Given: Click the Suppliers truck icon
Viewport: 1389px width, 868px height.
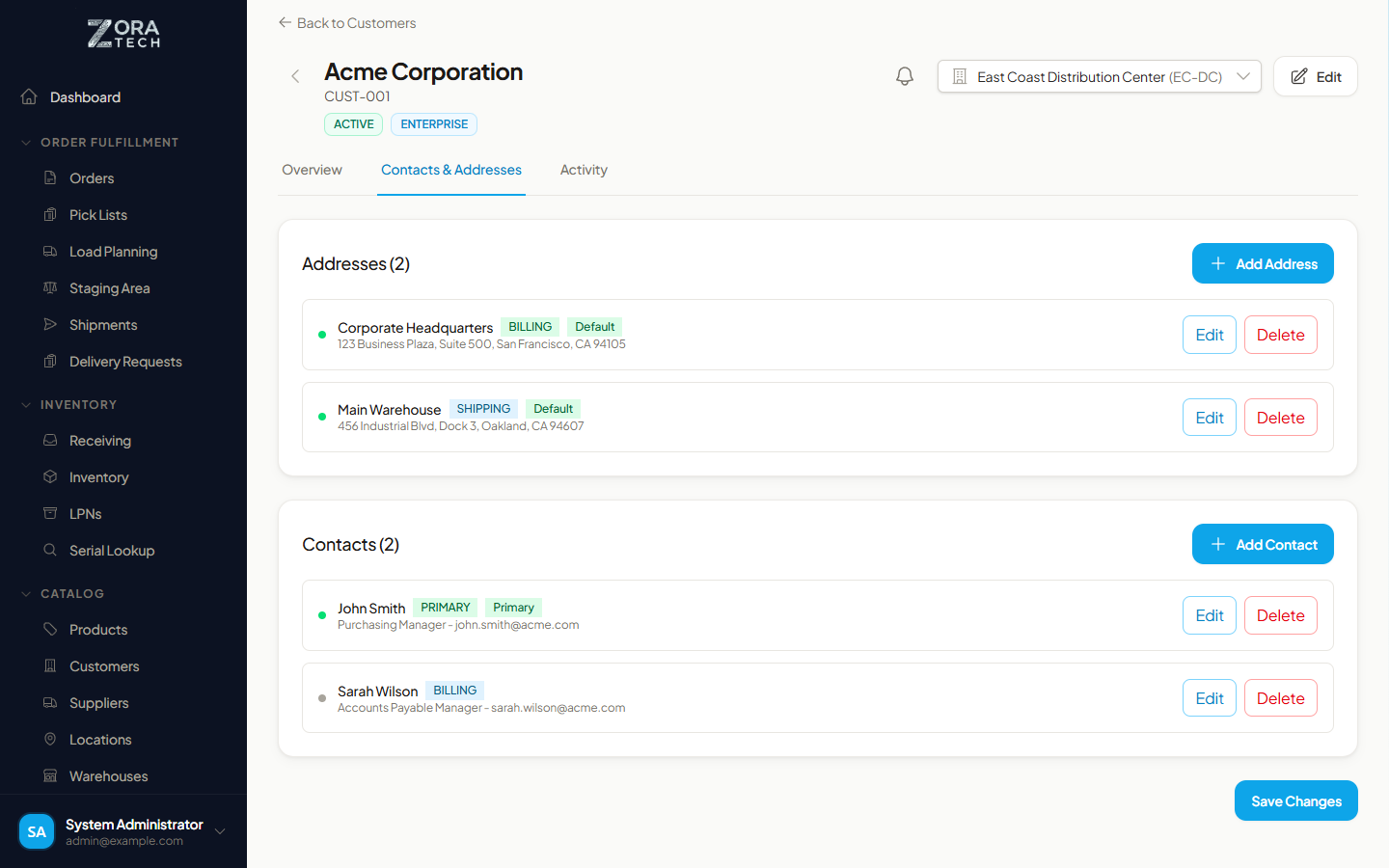Looking at the screenshot, I should coord(50,702).
